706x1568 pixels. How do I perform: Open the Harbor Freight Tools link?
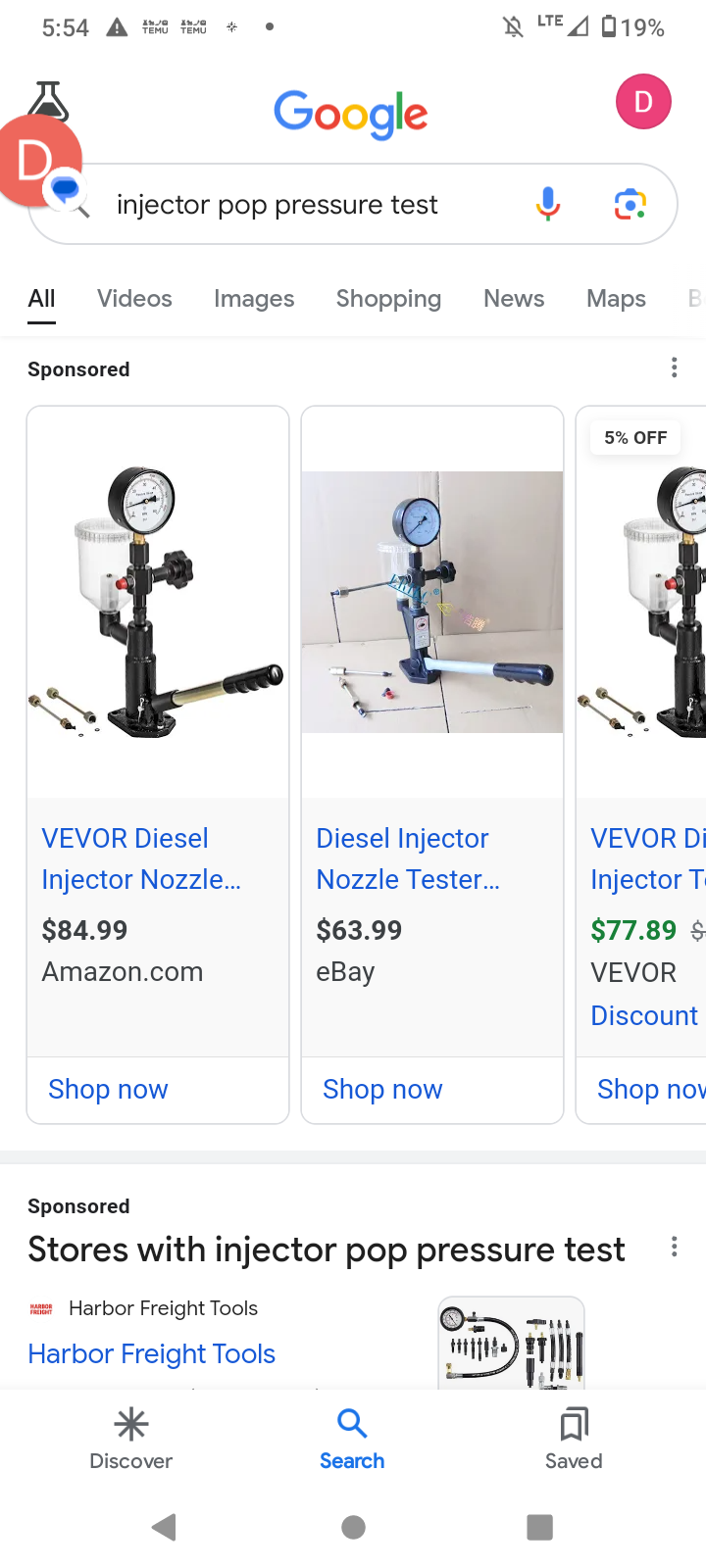(151, 1353)
